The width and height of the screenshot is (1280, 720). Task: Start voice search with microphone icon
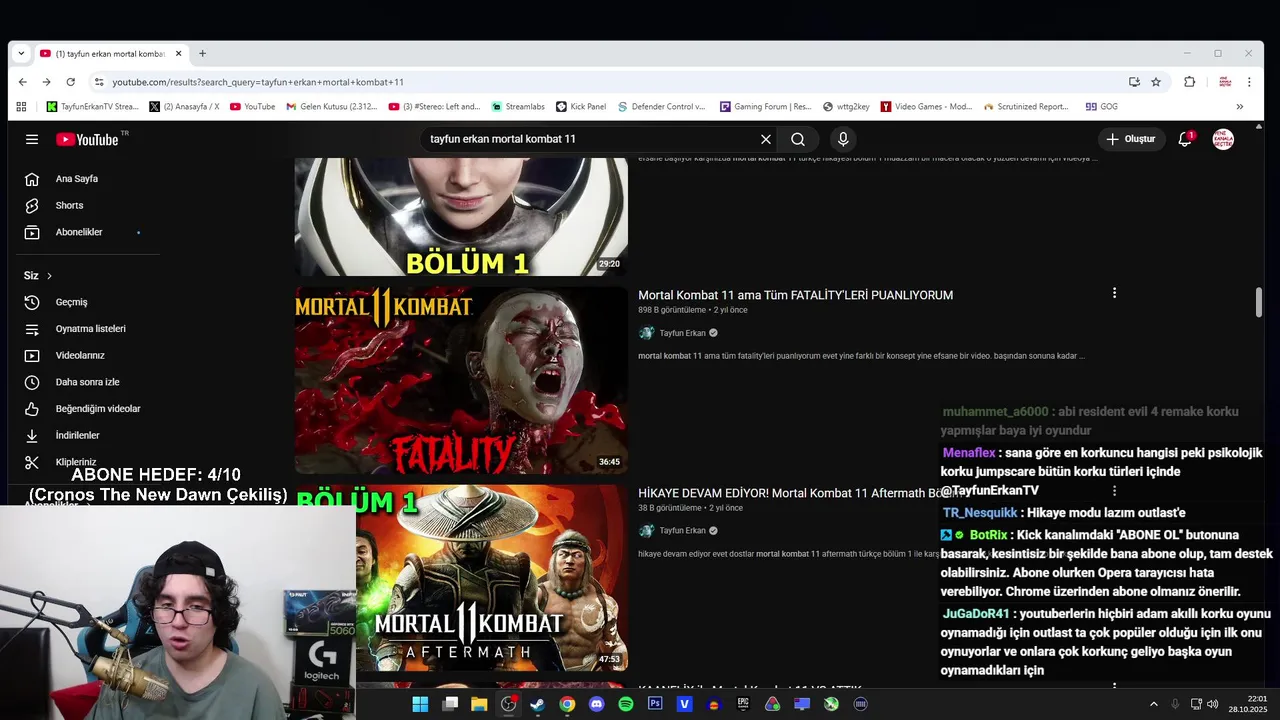(x=843, y=139)
